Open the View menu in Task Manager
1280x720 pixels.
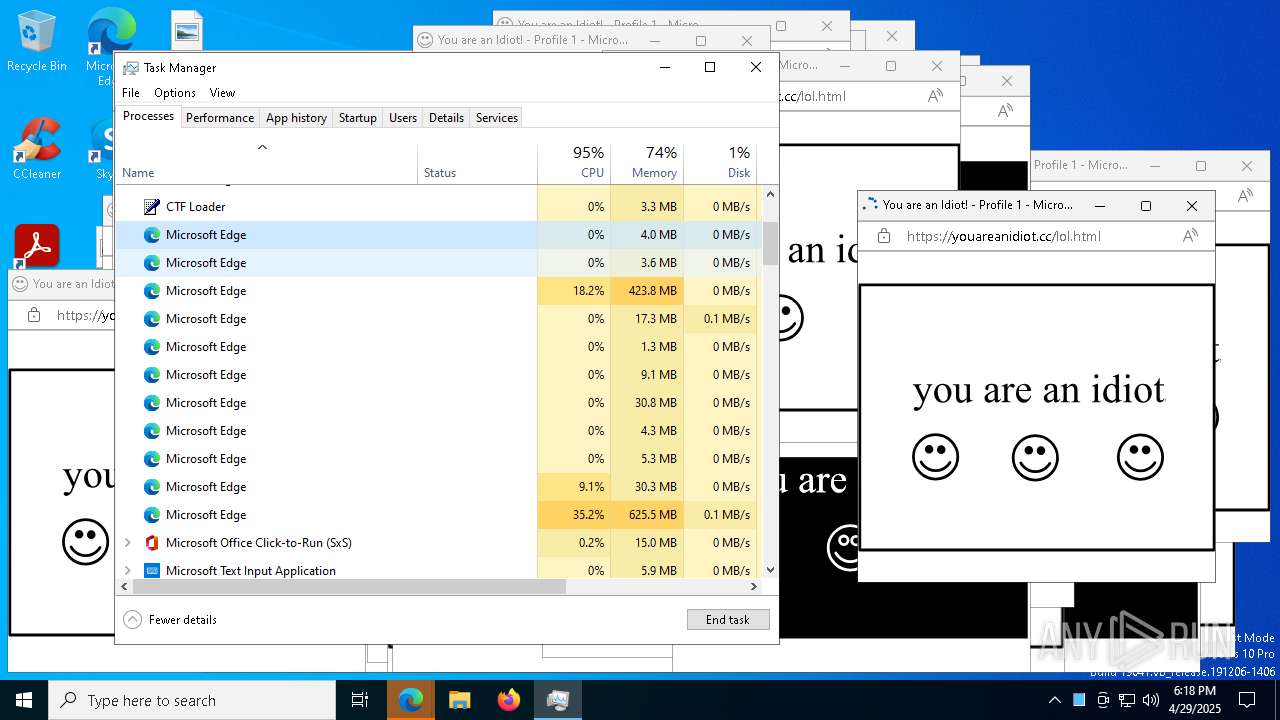pos(222,93)
